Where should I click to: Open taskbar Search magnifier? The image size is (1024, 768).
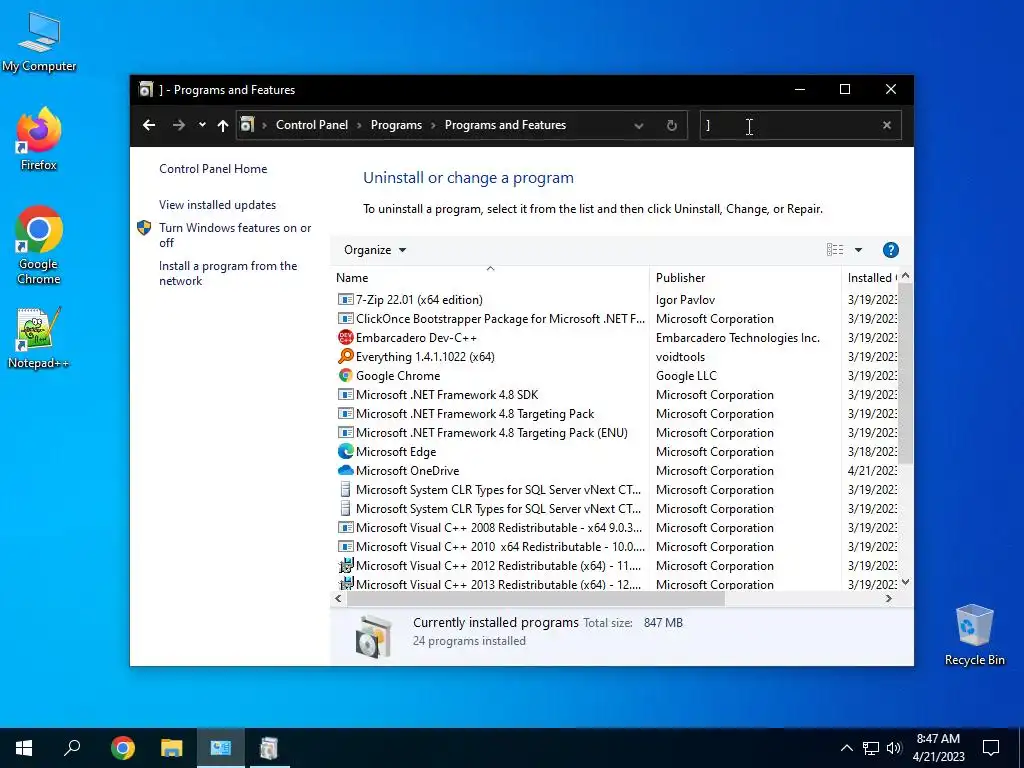(x=72, y=748)
